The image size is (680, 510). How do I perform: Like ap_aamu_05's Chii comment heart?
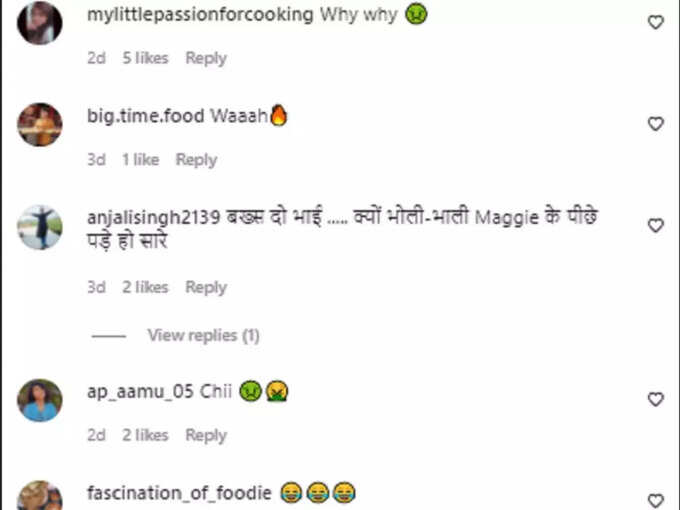656,399
